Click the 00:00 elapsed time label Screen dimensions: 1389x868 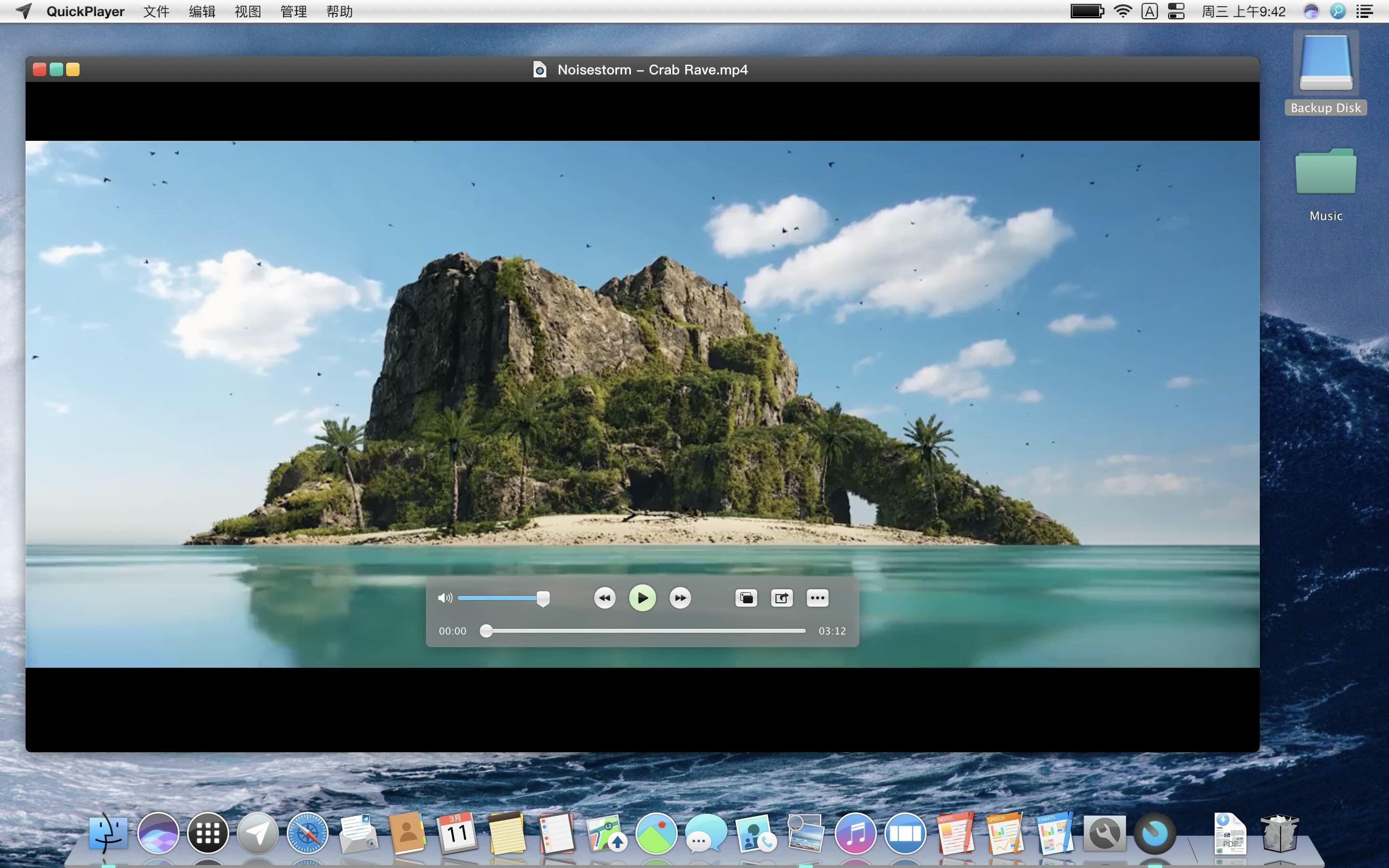(x=452, y=631)
